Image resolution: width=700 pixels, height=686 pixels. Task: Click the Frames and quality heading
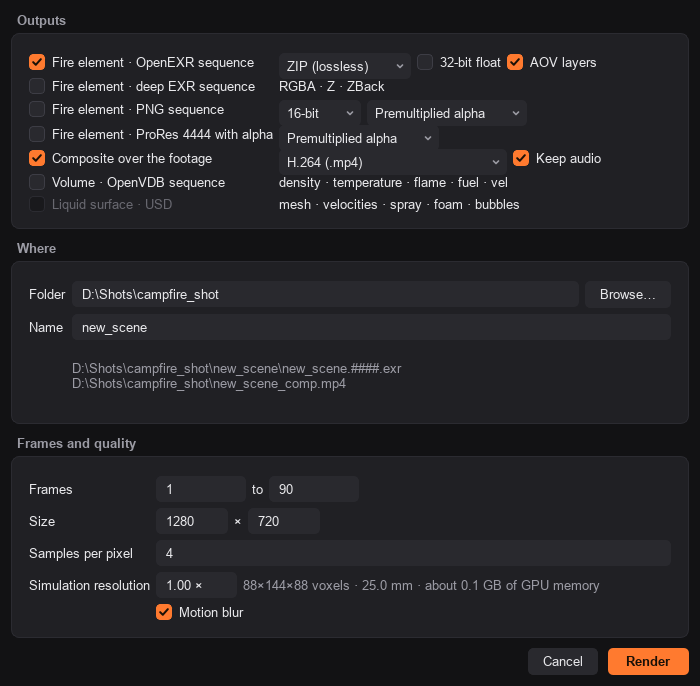click(77, 444)
